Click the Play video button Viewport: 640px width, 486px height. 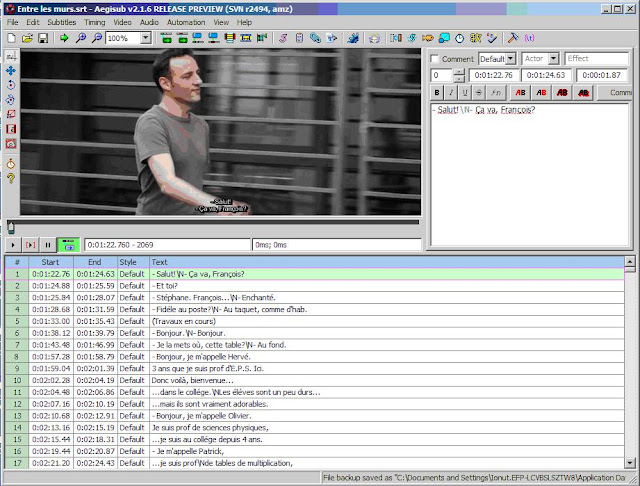(13, 245)
